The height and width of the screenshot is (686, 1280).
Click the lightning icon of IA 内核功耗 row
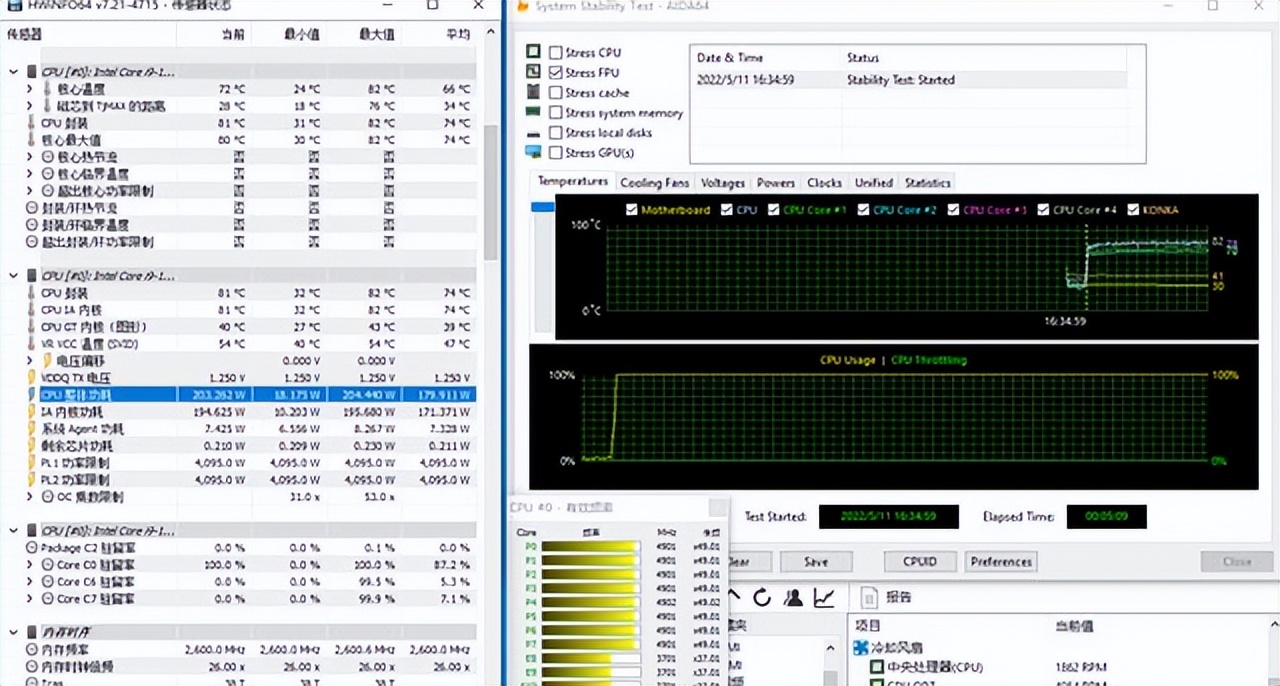32,412
